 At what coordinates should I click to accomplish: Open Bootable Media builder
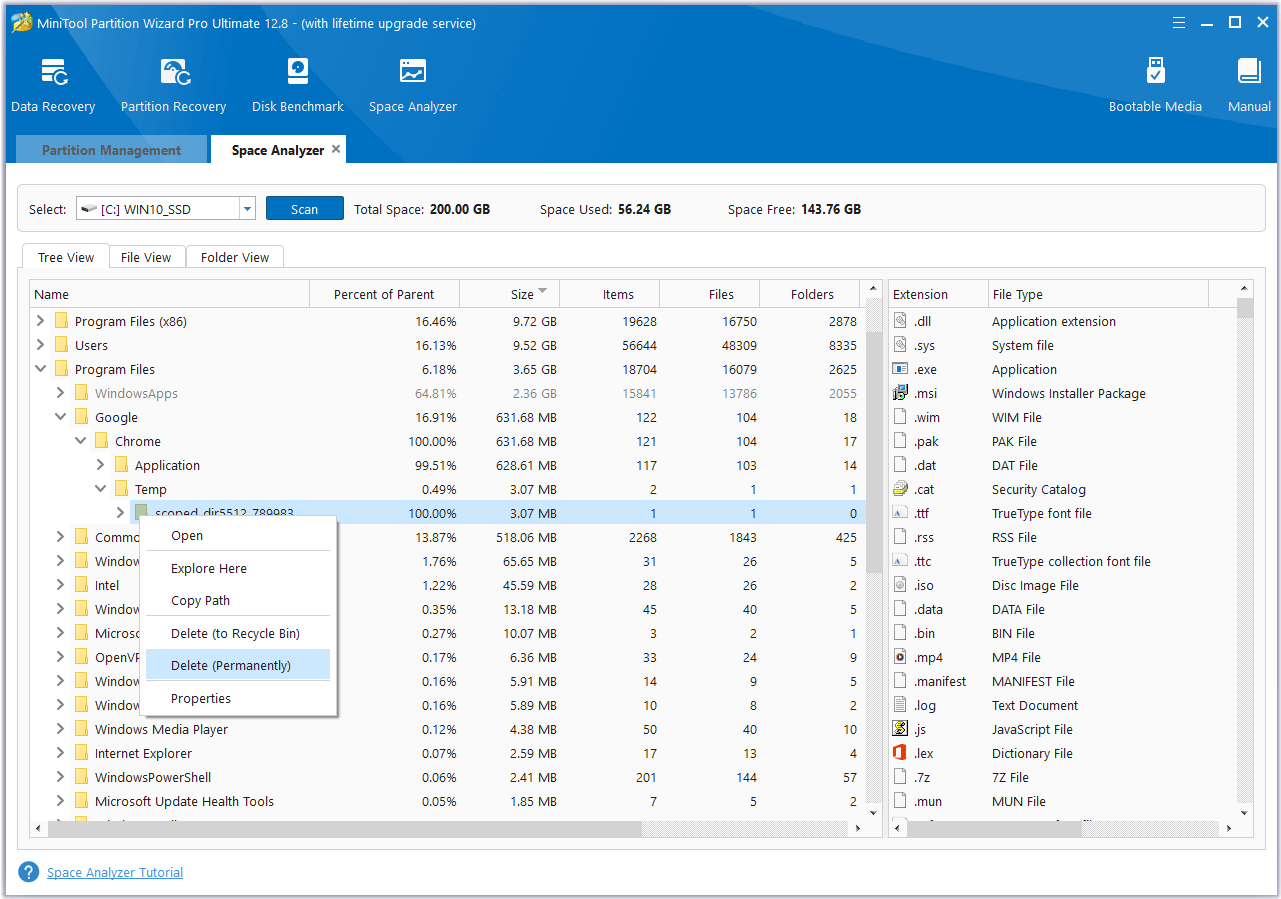point(1155,84)
